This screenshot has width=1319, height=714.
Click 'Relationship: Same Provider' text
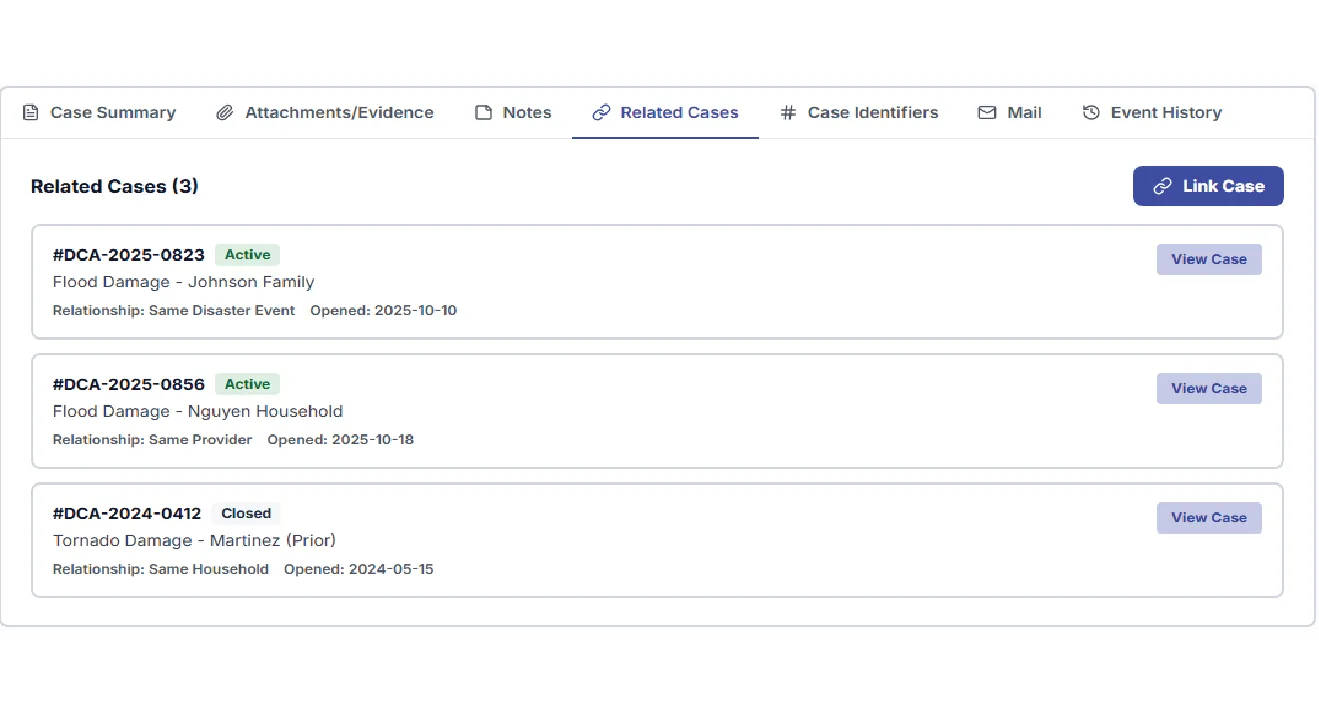click(x=152, y=439)
